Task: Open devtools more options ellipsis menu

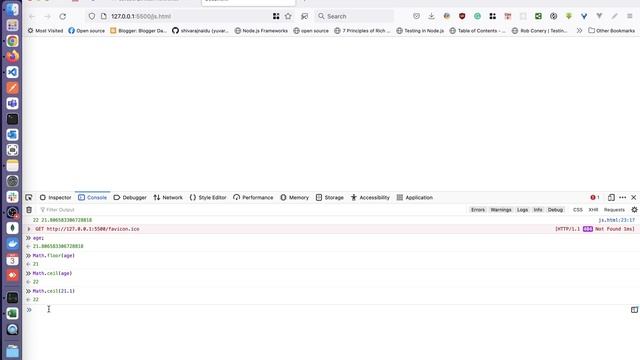Action: (x=622, y=198)
